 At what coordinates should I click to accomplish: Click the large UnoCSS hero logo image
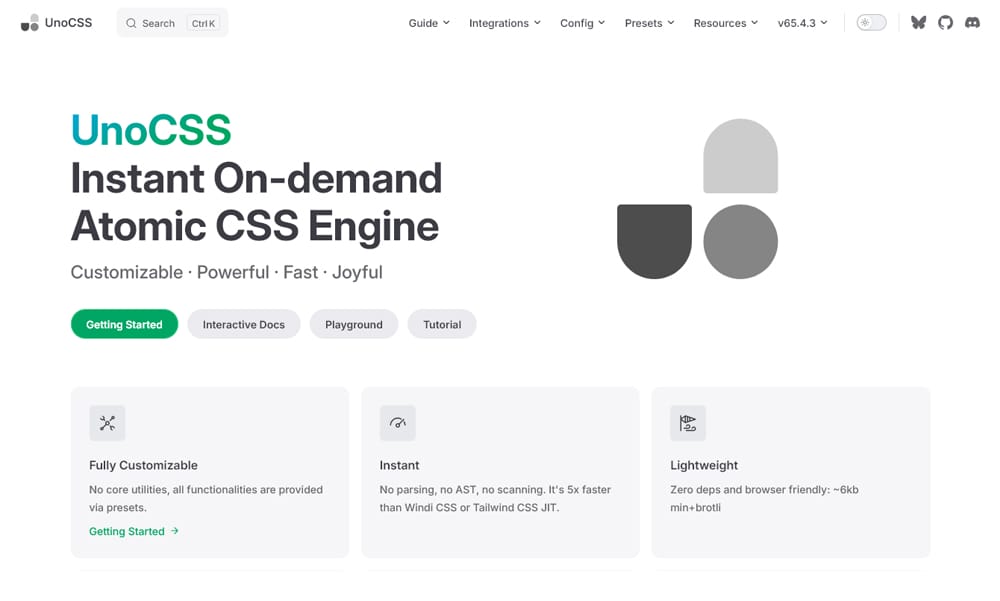697,199
